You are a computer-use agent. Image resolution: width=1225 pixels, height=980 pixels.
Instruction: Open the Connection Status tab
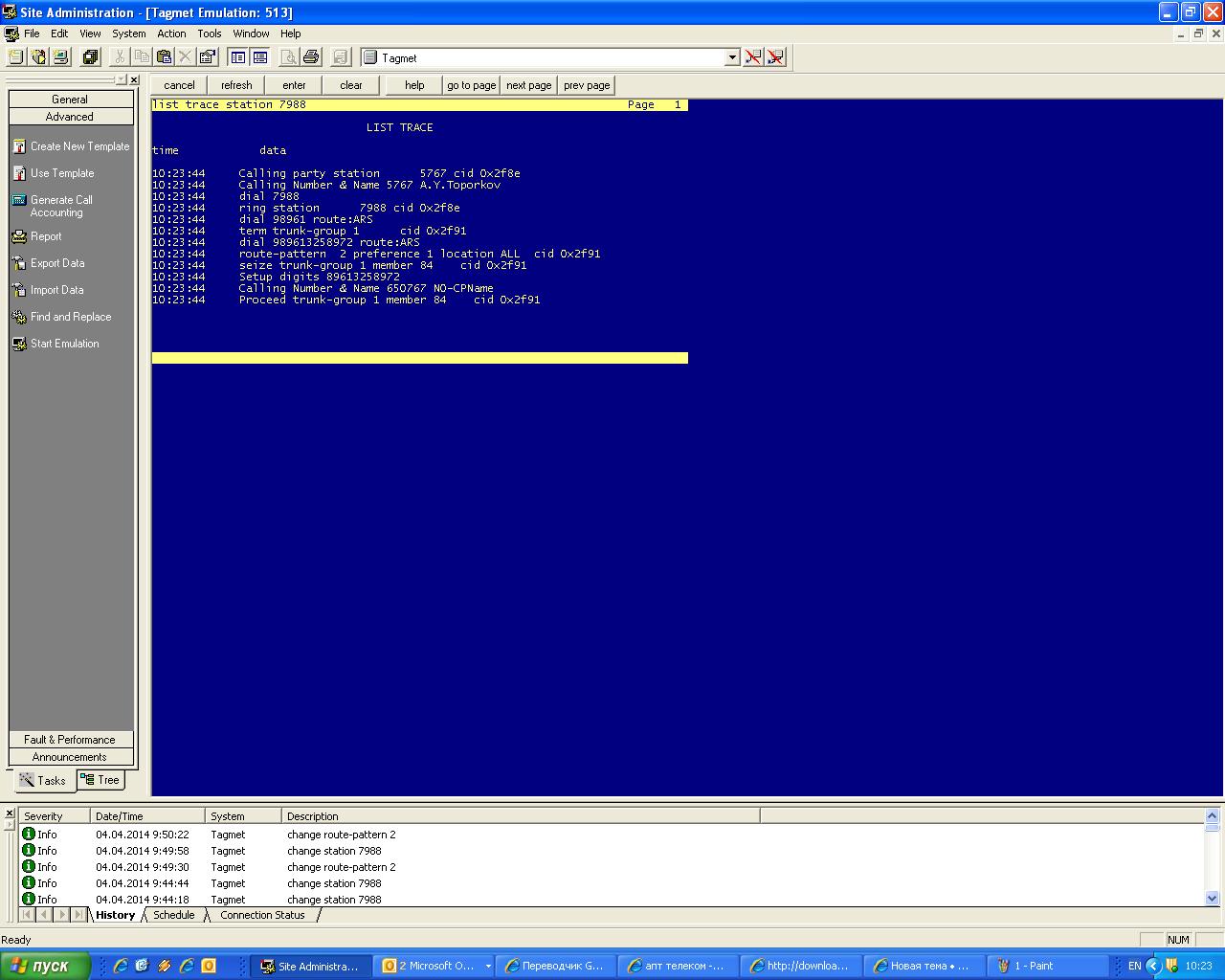(262, 915)
